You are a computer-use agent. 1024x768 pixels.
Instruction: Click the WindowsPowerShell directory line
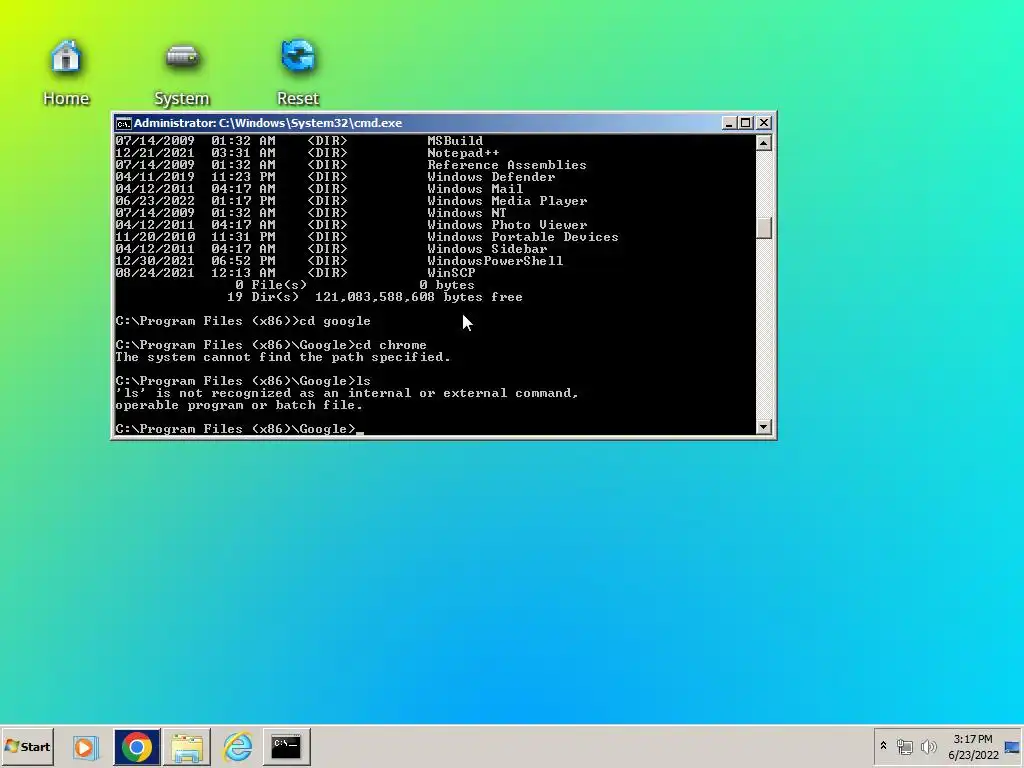click(x=339, y=261)
